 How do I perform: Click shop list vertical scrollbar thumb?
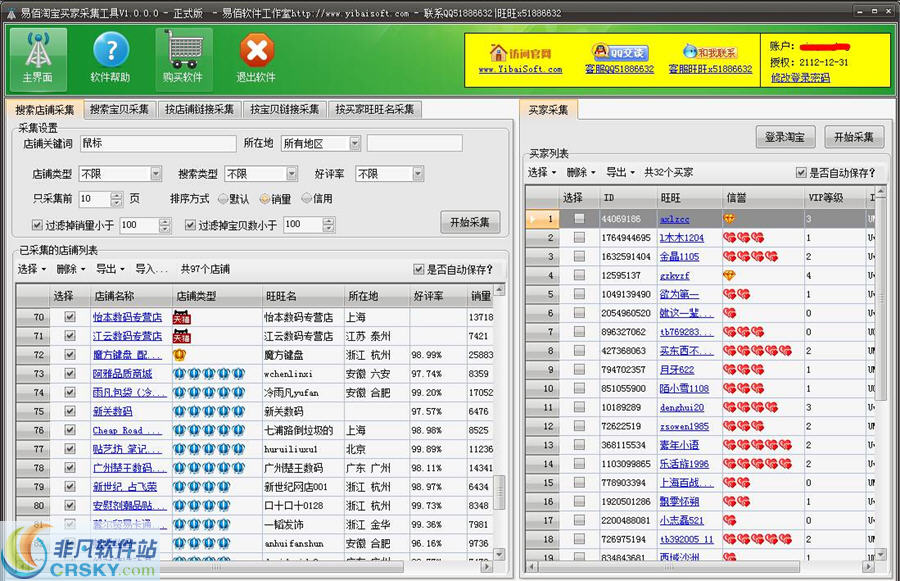click(499, 492)
